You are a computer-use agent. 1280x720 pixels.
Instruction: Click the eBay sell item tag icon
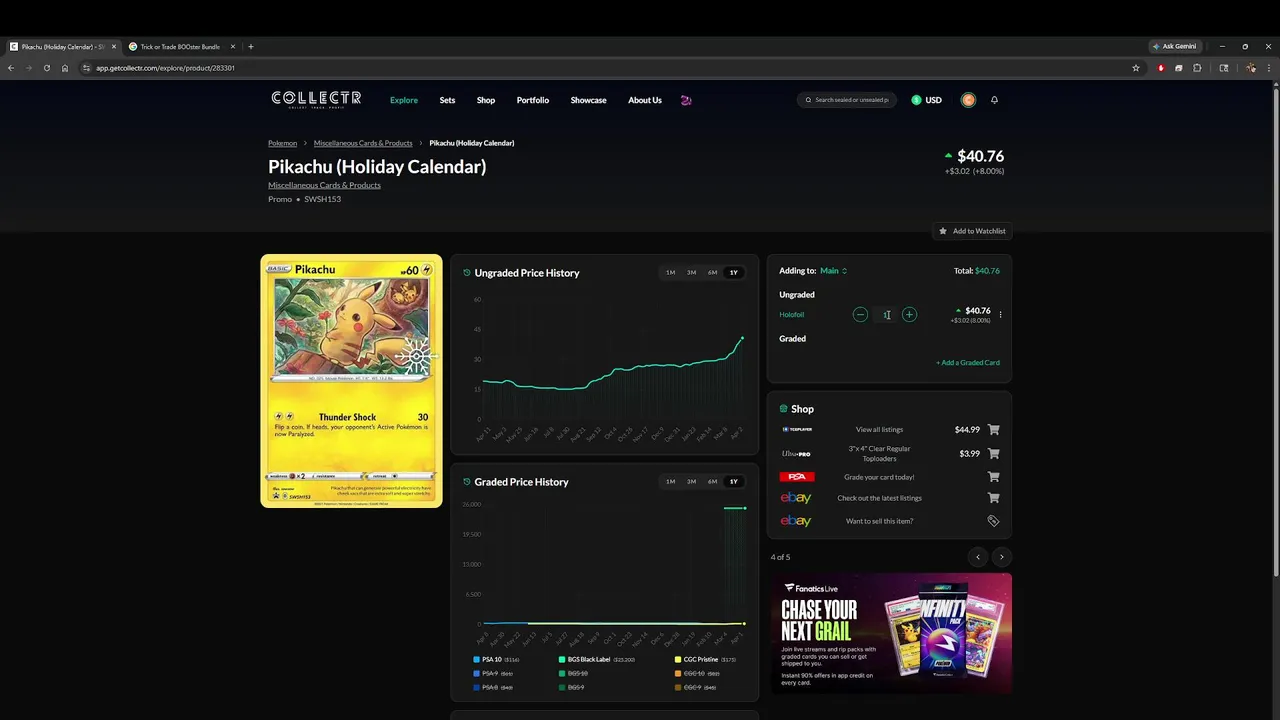coord(993,521)
